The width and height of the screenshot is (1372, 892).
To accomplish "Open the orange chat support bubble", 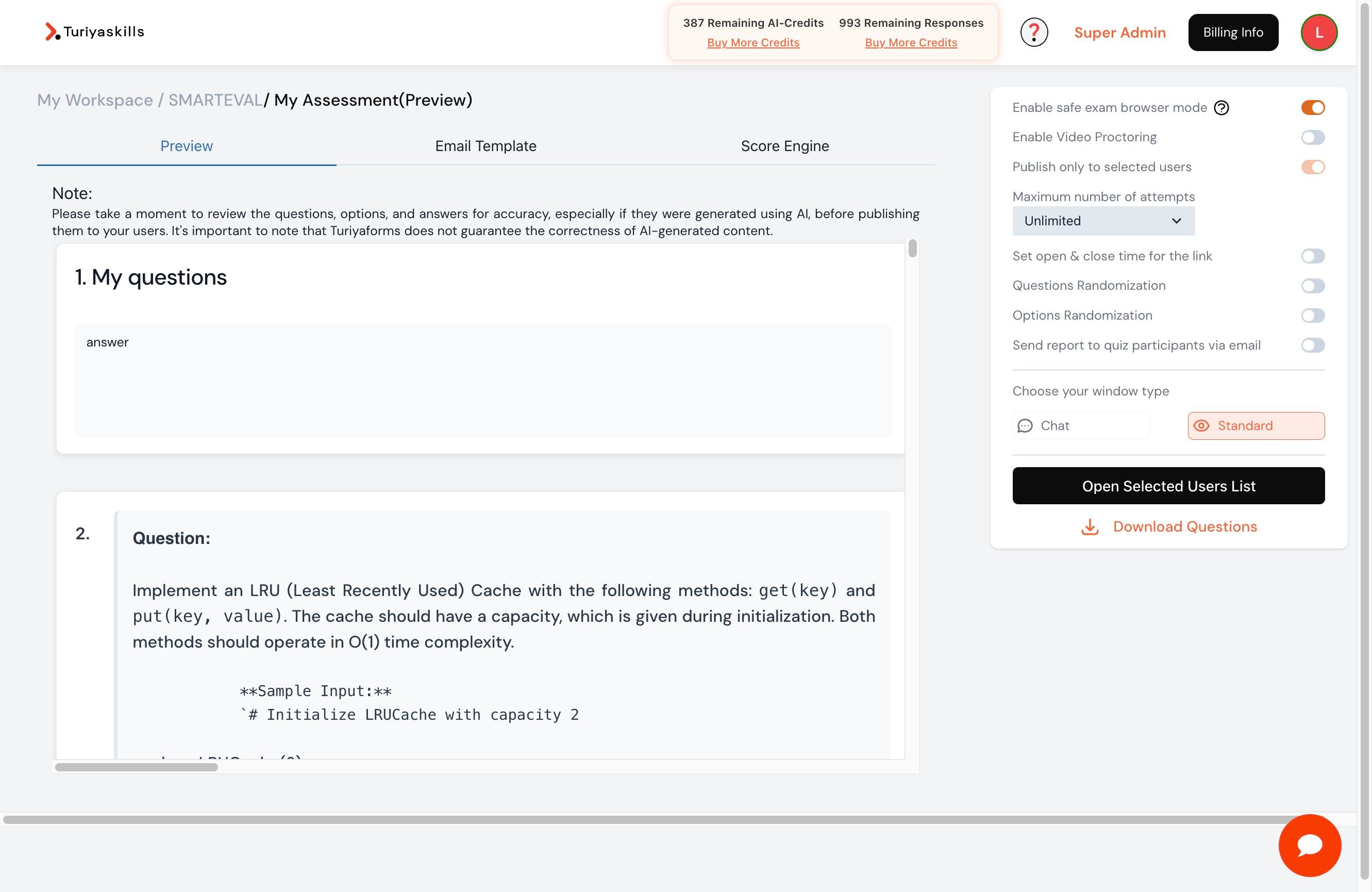I will [1309, 845].
